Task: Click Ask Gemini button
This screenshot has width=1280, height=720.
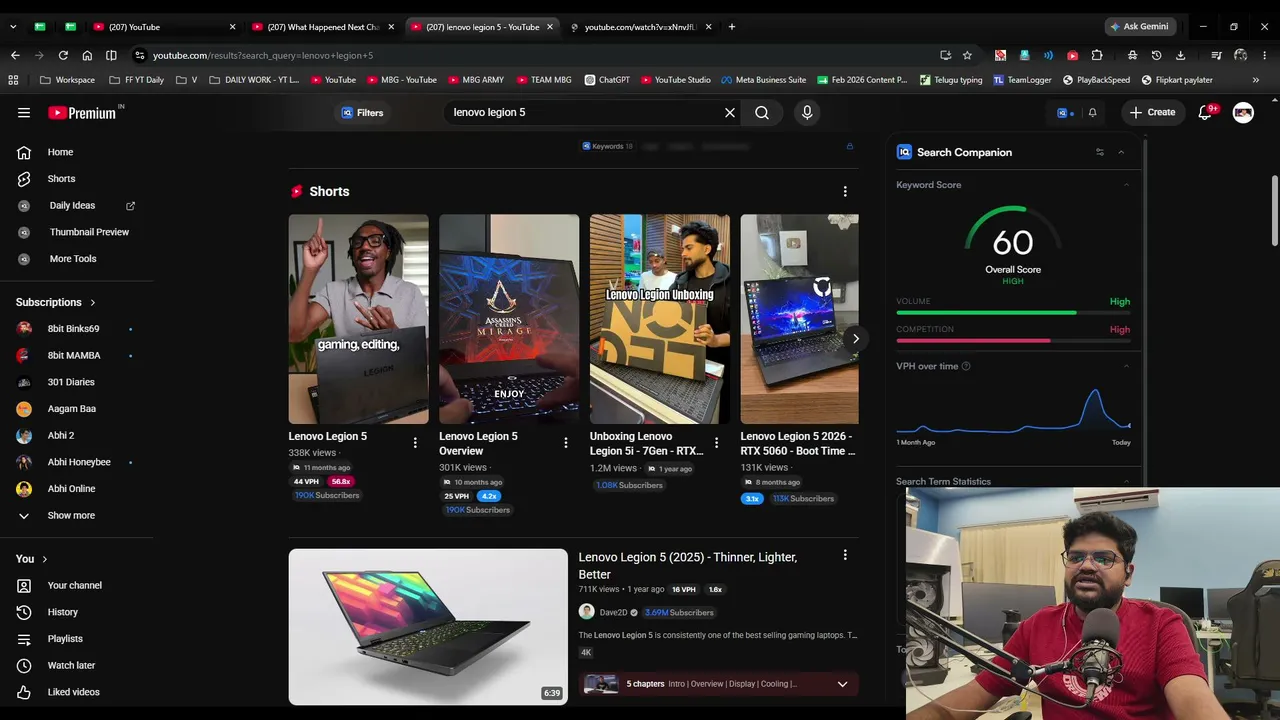Action: (1139, 27)
